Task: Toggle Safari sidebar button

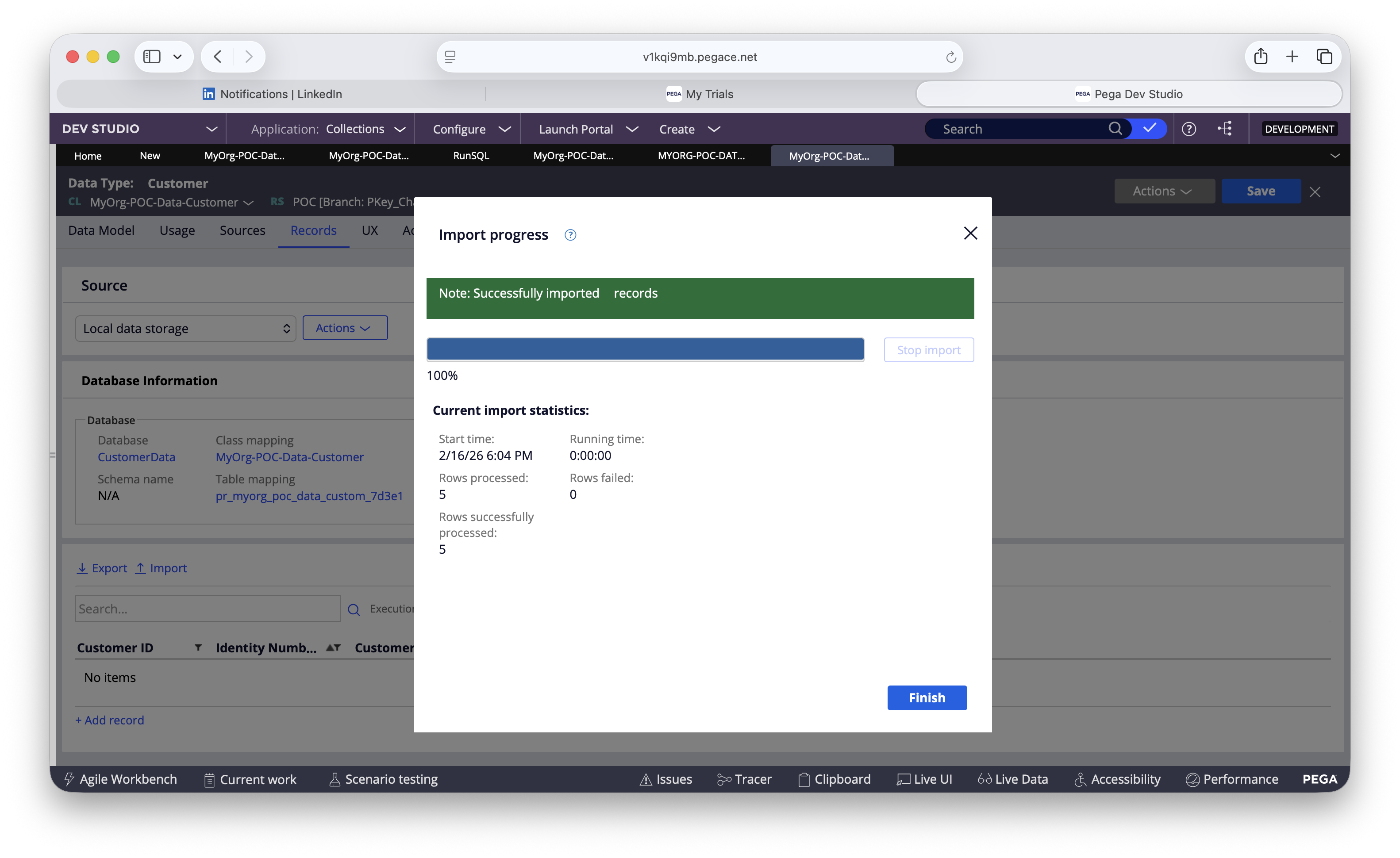Action: point(152,57)
